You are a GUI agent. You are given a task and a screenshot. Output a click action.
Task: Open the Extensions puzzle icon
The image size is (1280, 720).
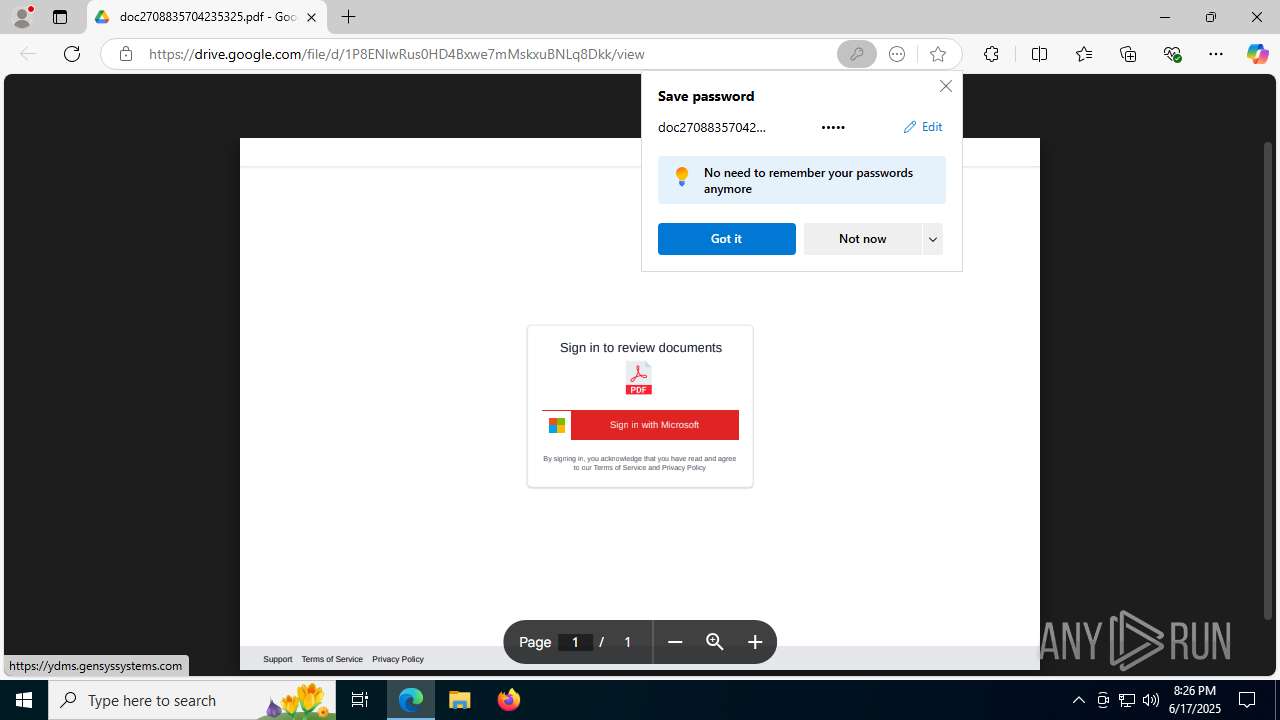pyautogui.click(x=991, y=54)
